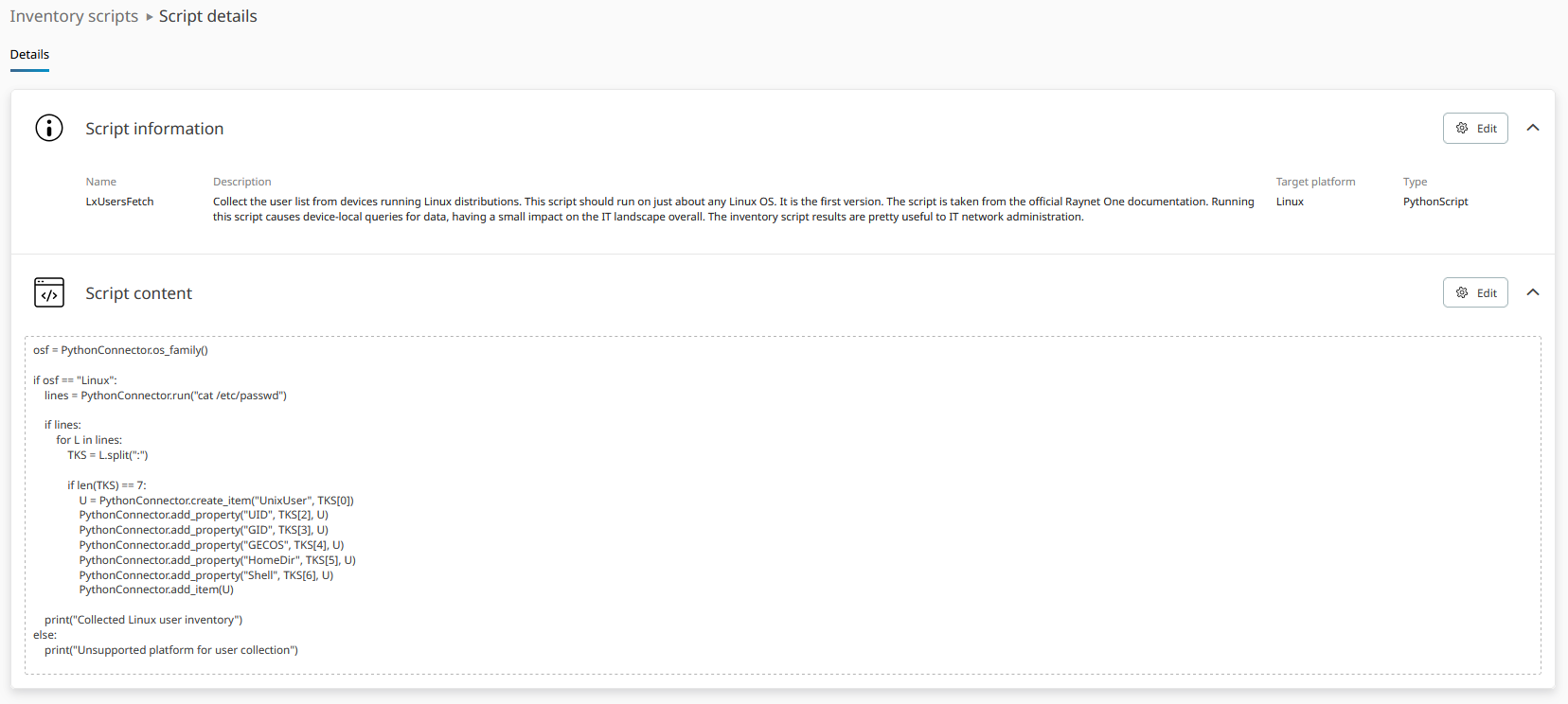
Task: Go back to Inventory scripts breadcrumb
Action: point(74,16)
